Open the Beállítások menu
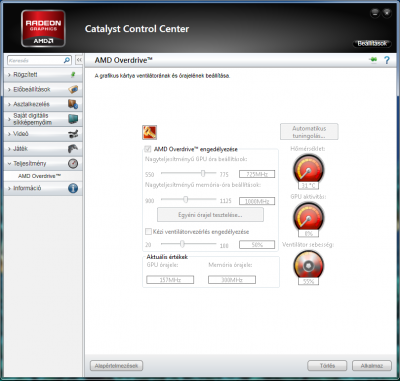 click(x=372, y=43)
